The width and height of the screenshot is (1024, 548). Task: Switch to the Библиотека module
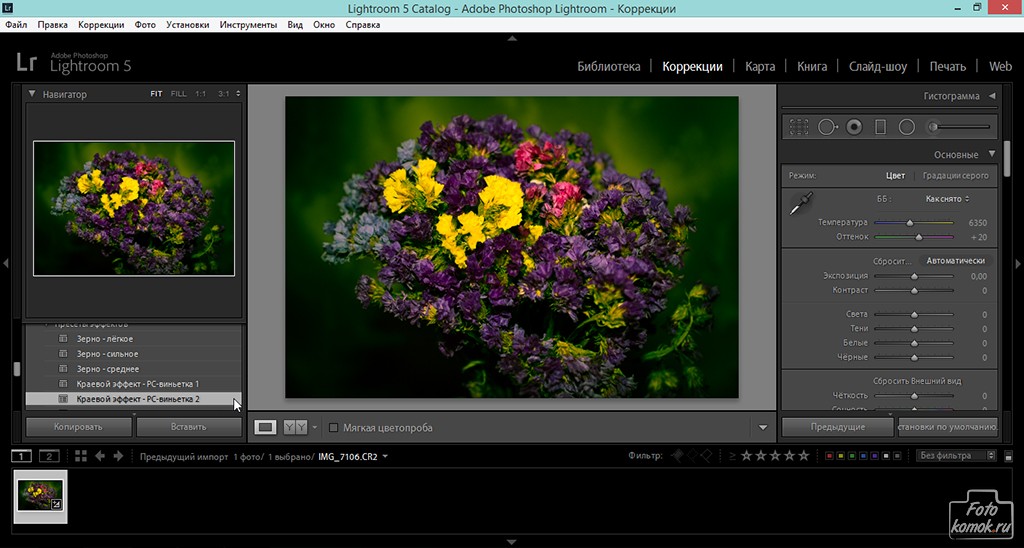click(609, 67)
